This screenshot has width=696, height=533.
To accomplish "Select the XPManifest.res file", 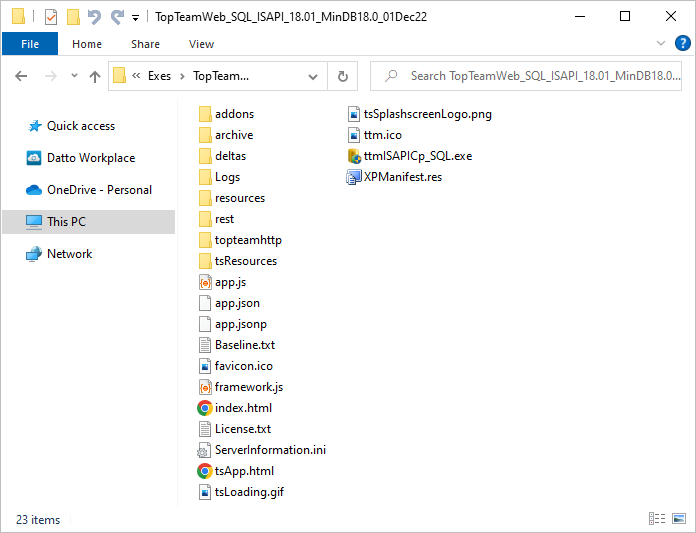I will point(395,177).
